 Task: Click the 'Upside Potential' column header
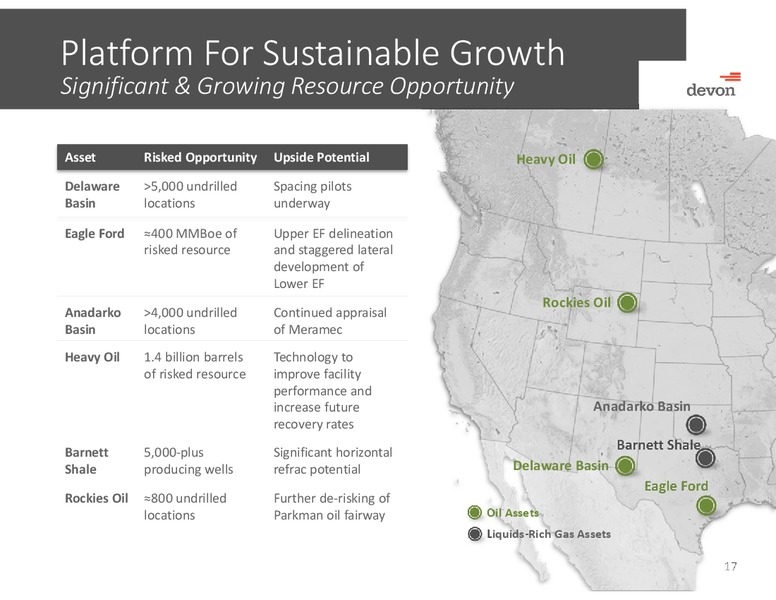click(322, 157)
